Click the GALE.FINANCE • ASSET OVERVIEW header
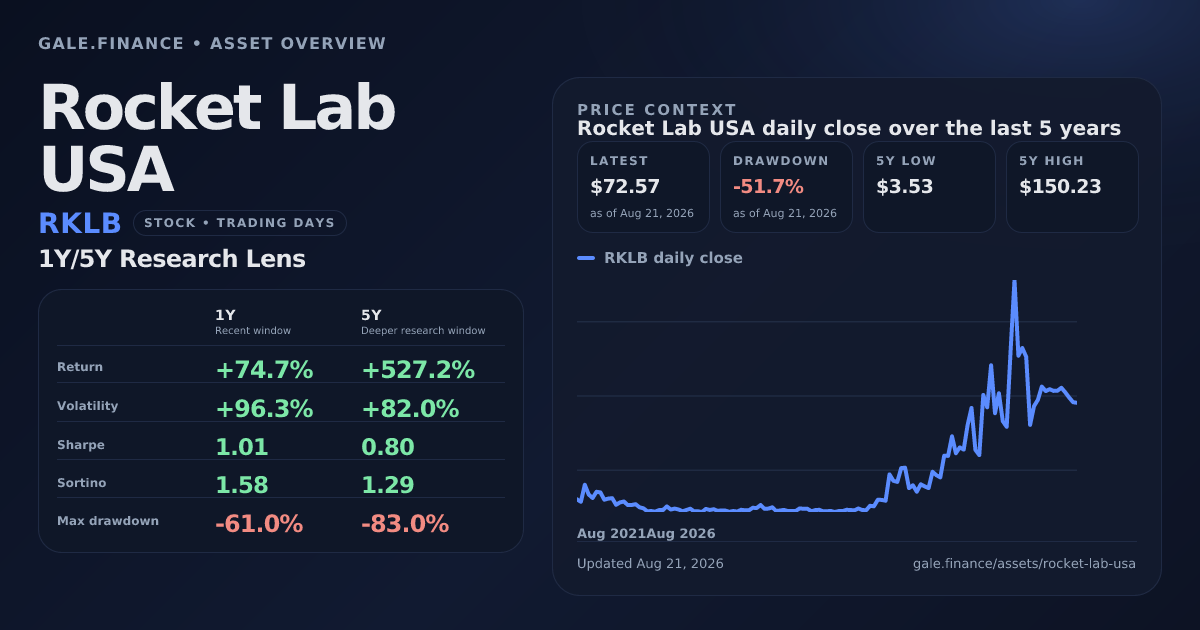 [212, 44]
